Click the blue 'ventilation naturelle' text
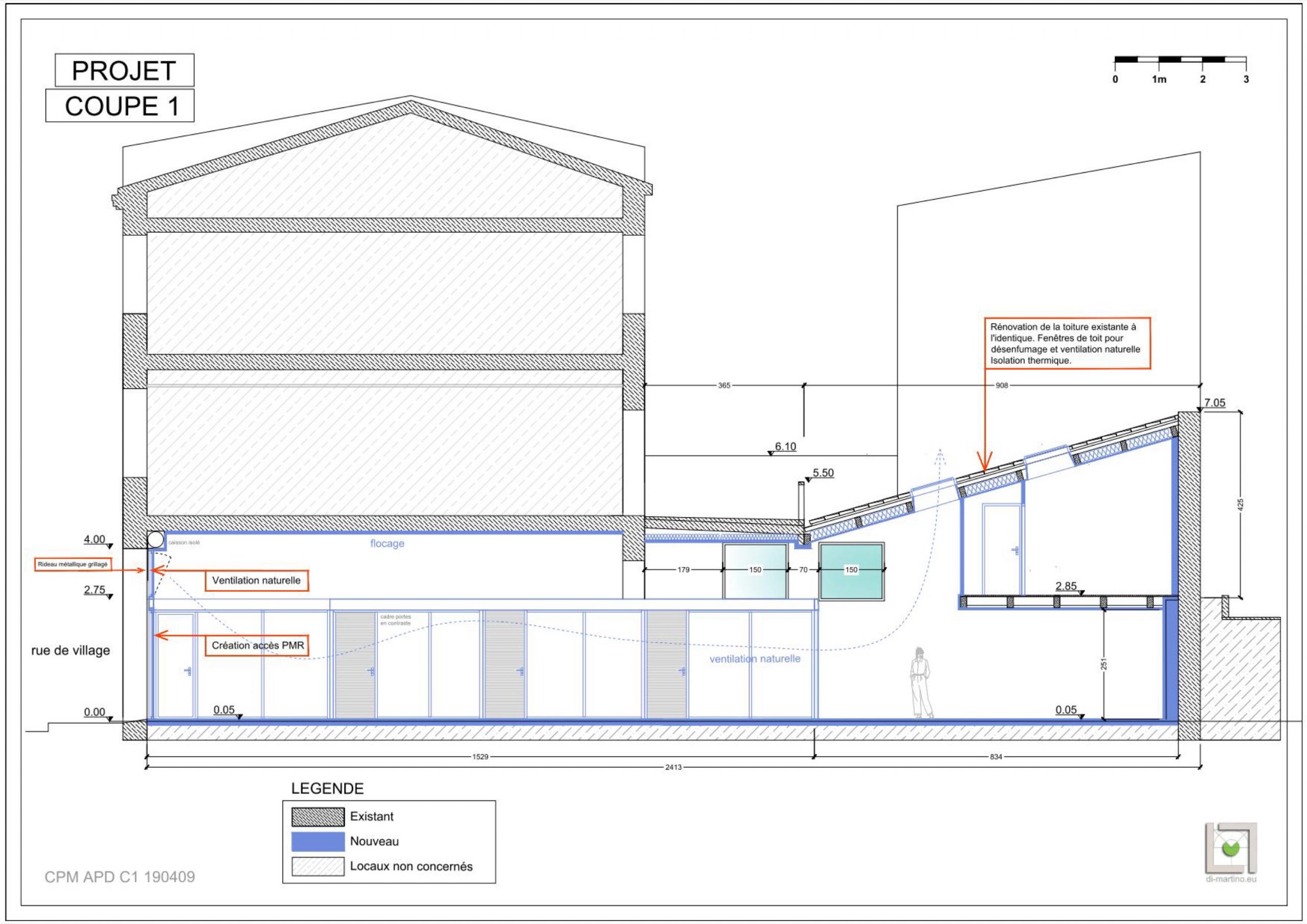This screenshot has width=1307, height=924. [x=755, y=659]
